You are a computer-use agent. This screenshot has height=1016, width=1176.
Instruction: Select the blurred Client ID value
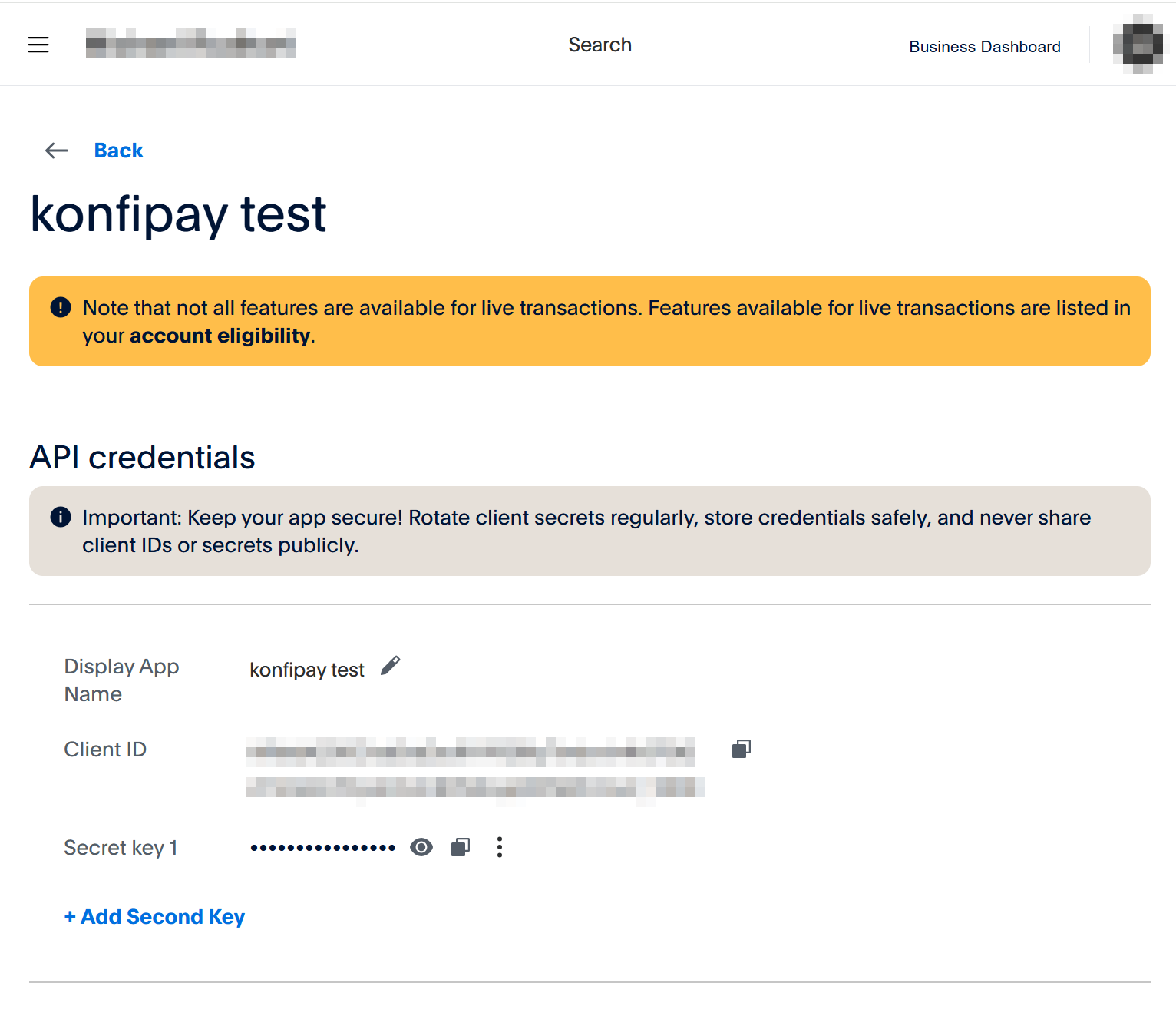[x=474, y=768]
